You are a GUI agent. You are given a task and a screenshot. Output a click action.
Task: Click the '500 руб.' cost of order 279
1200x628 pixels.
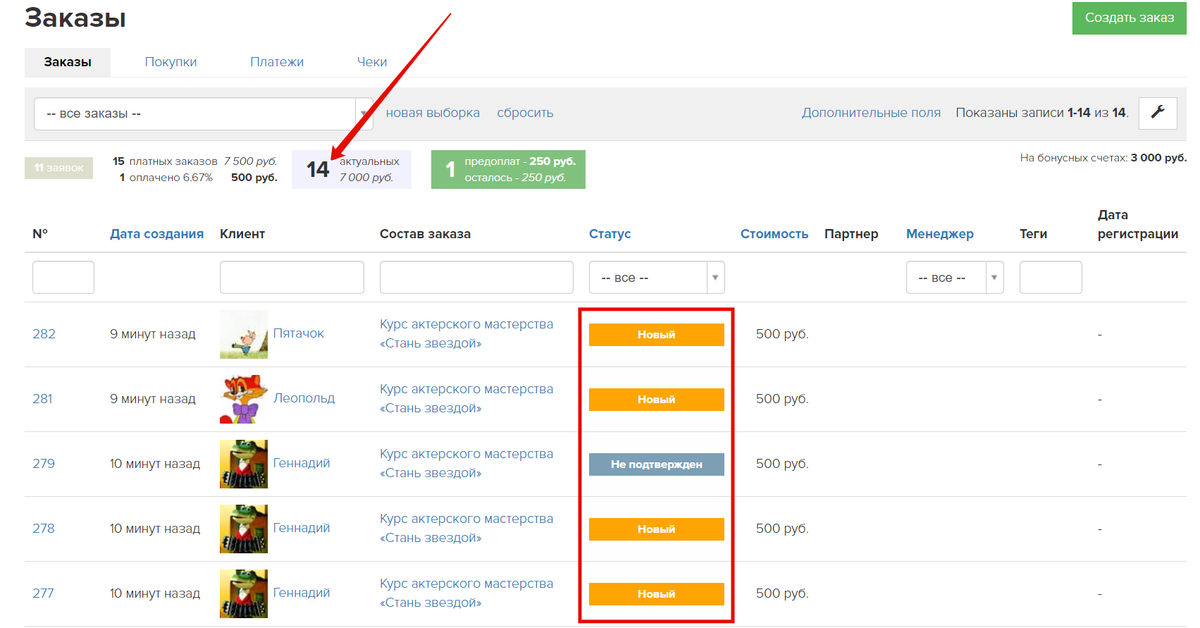point(782,464)
